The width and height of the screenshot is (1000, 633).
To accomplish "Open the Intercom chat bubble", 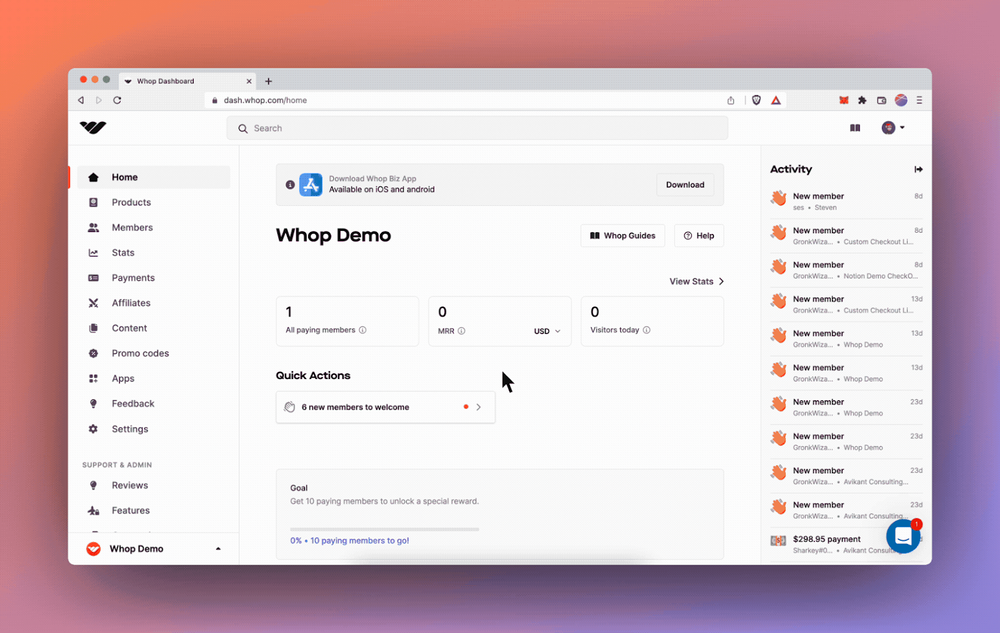I will coord(903,536).
